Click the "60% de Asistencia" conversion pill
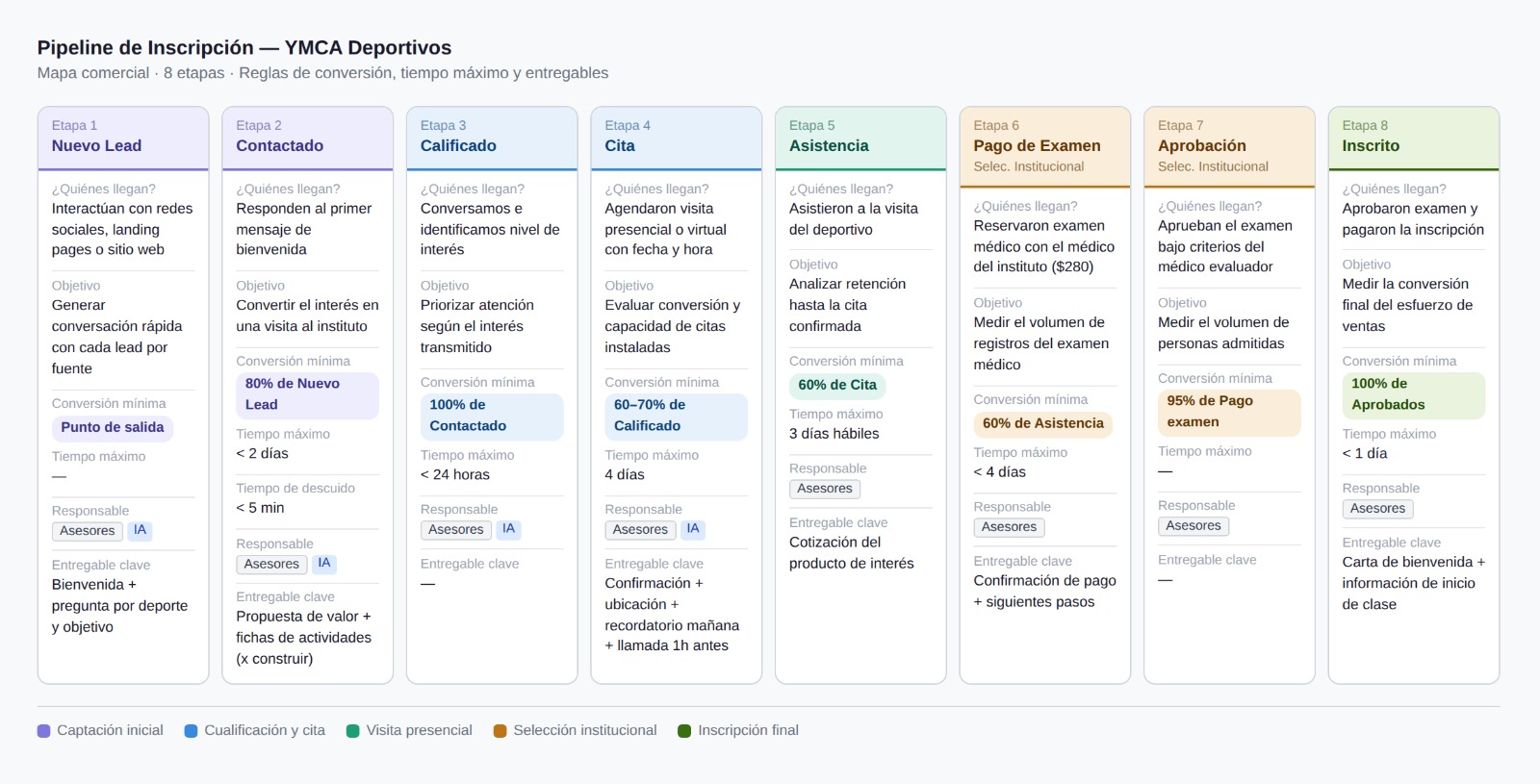This screenshot has width=1540, height=784. pos(1043,423)
